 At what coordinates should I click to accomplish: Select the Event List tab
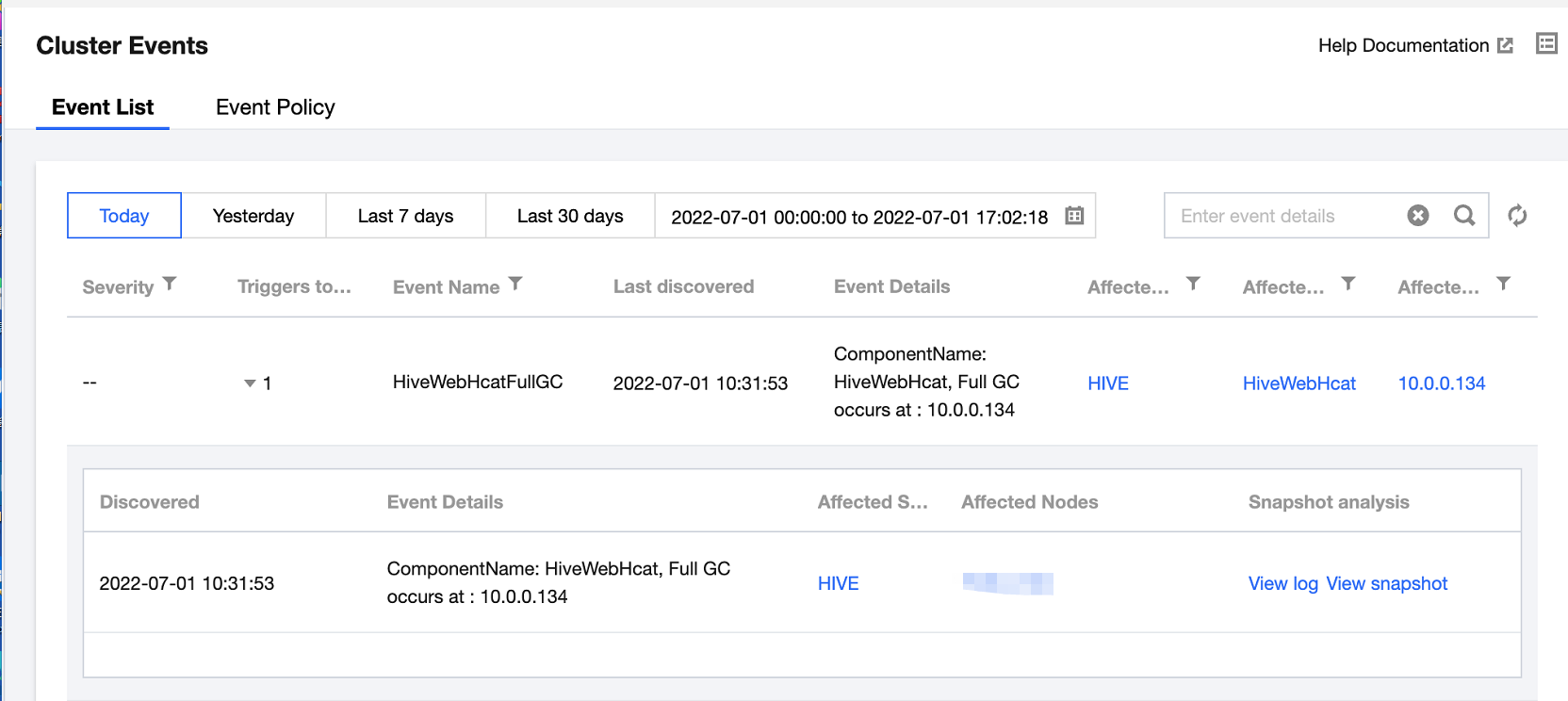click(103, 107)
